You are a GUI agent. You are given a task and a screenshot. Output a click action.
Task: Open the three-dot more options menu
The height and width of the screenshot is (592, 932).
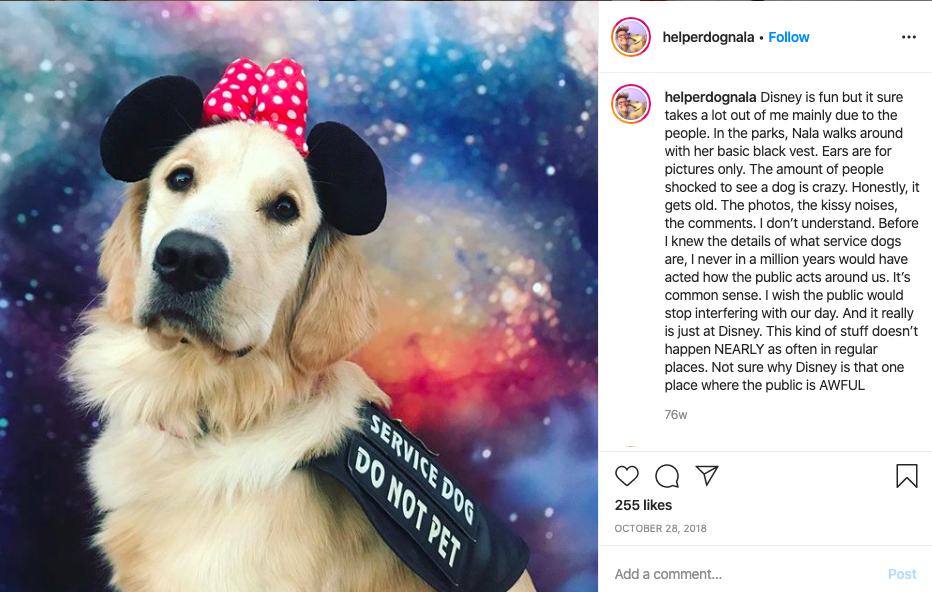(x=909, y=37)
